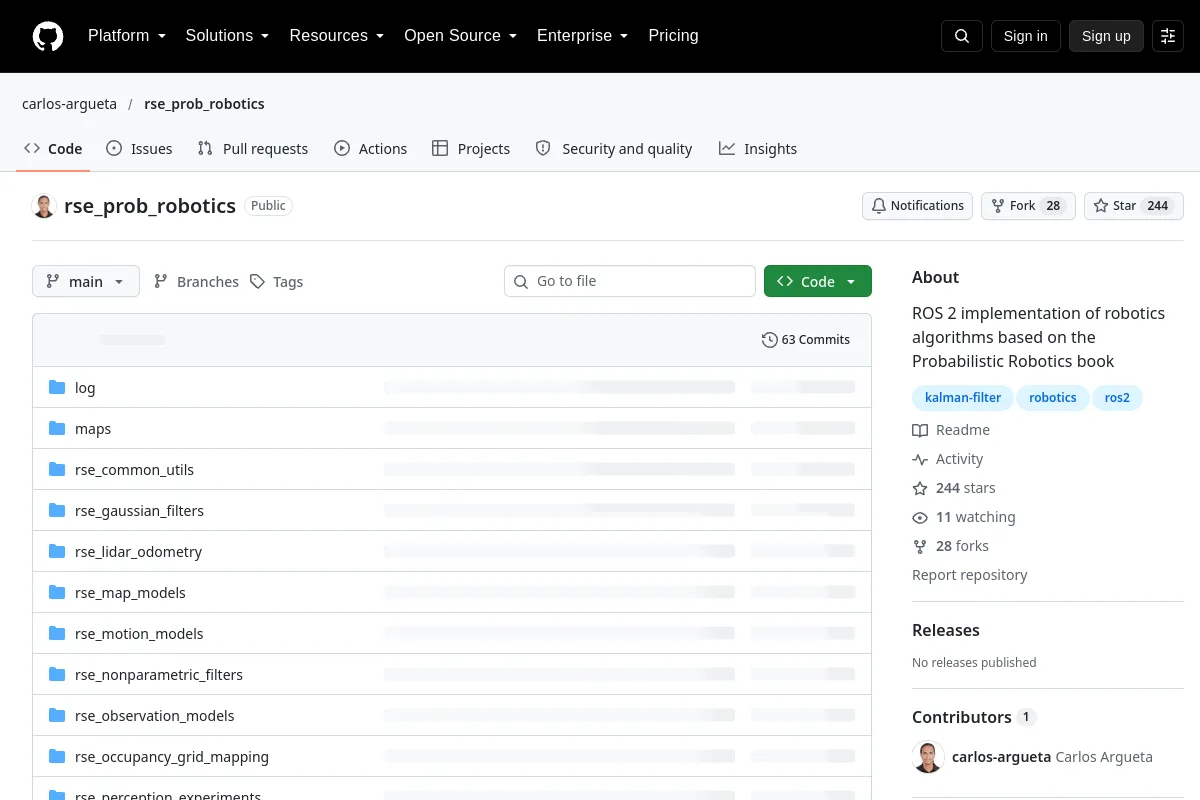Click the rse_gaussian_filters folder icon
Screen dimensions: 1200x800
coord(57,511)
